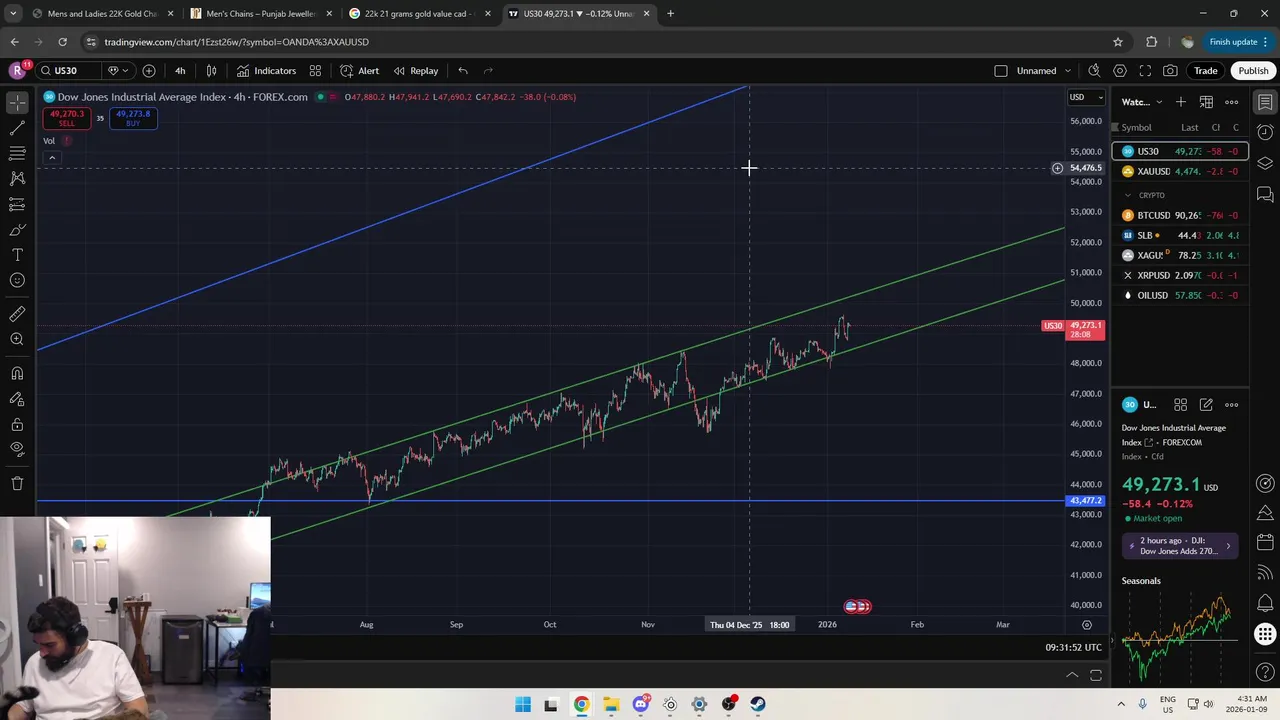Open the patterns drawing tool

(x=17, y=179)
